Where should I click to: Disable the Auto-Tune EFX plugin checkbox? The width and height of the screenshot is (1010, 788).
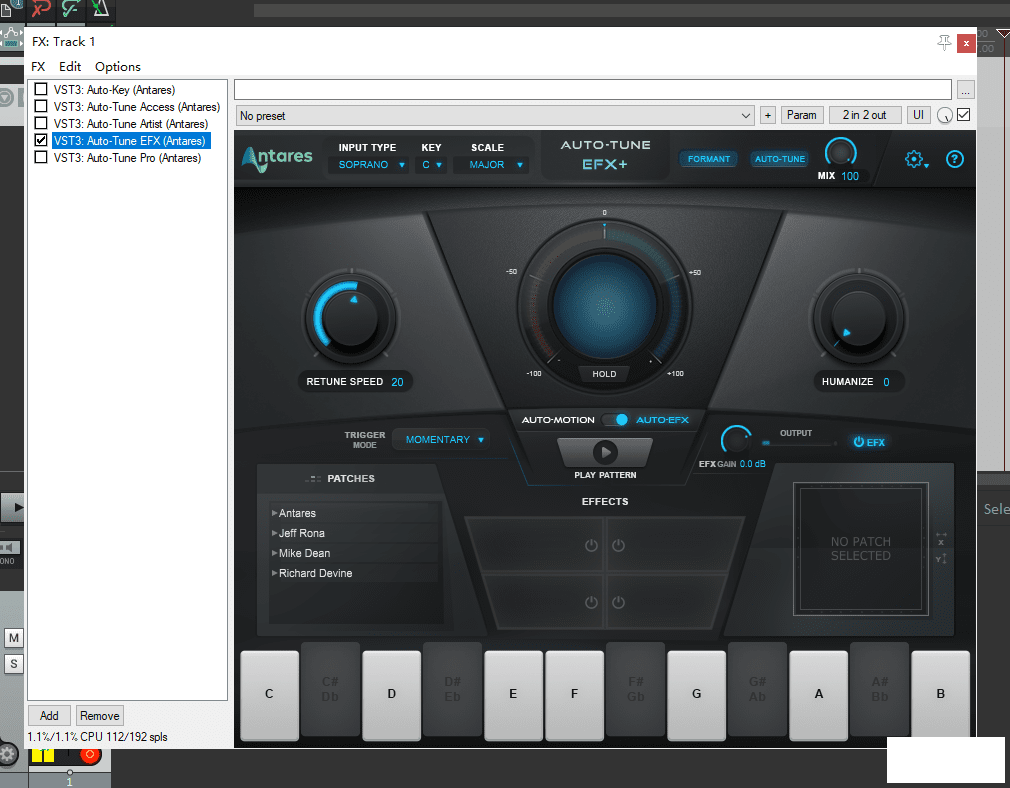41,140
